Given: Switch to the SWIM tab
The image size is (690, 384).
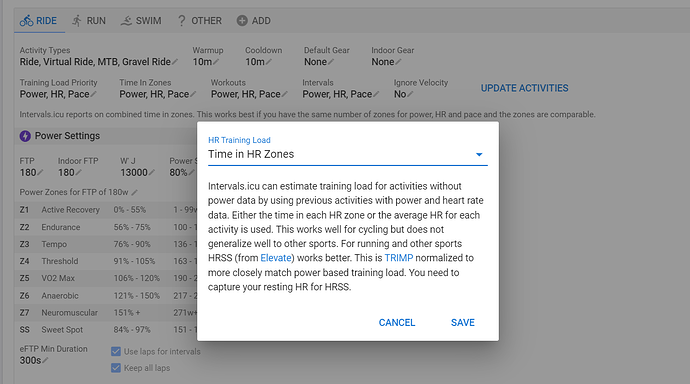Looking at the screenshot, I should point(141,21).
